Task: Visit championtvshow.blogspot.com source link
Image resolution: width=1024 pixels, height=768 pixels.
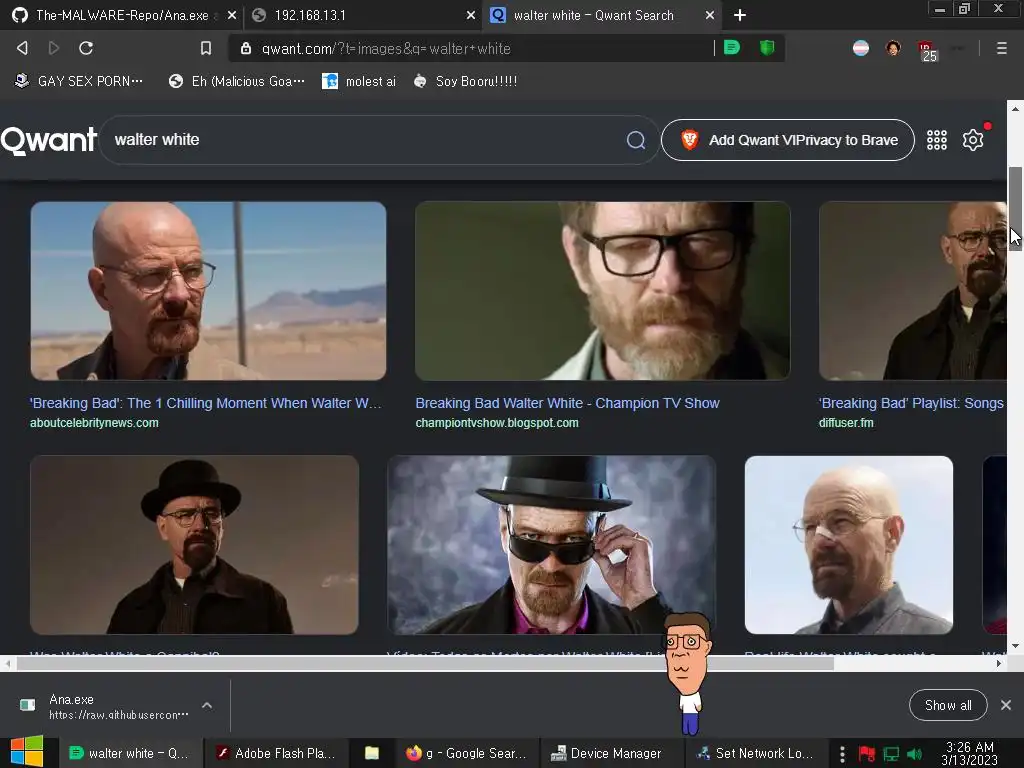Action: coord(497,423)
